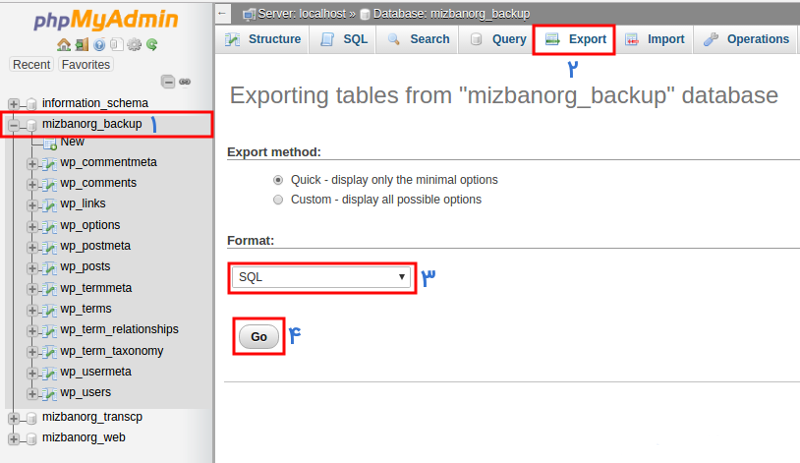Open the Import tab

(x=655, y=39)
